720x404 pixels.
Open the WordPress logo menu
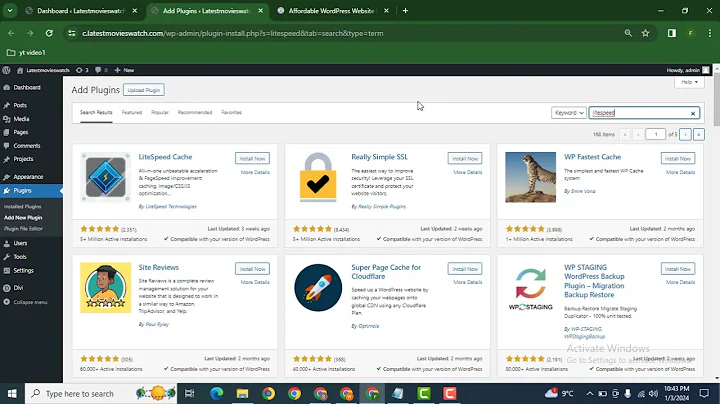[6, 70]
